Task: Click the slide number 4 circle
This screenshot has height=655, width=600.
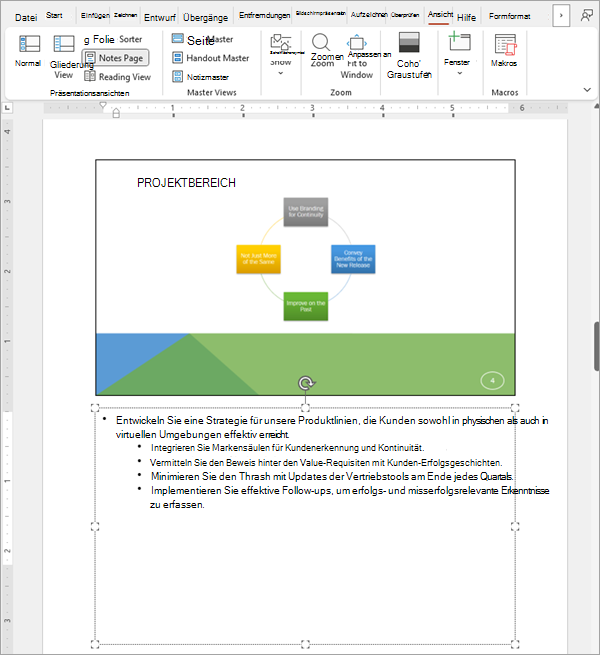Action: (492, 381)
